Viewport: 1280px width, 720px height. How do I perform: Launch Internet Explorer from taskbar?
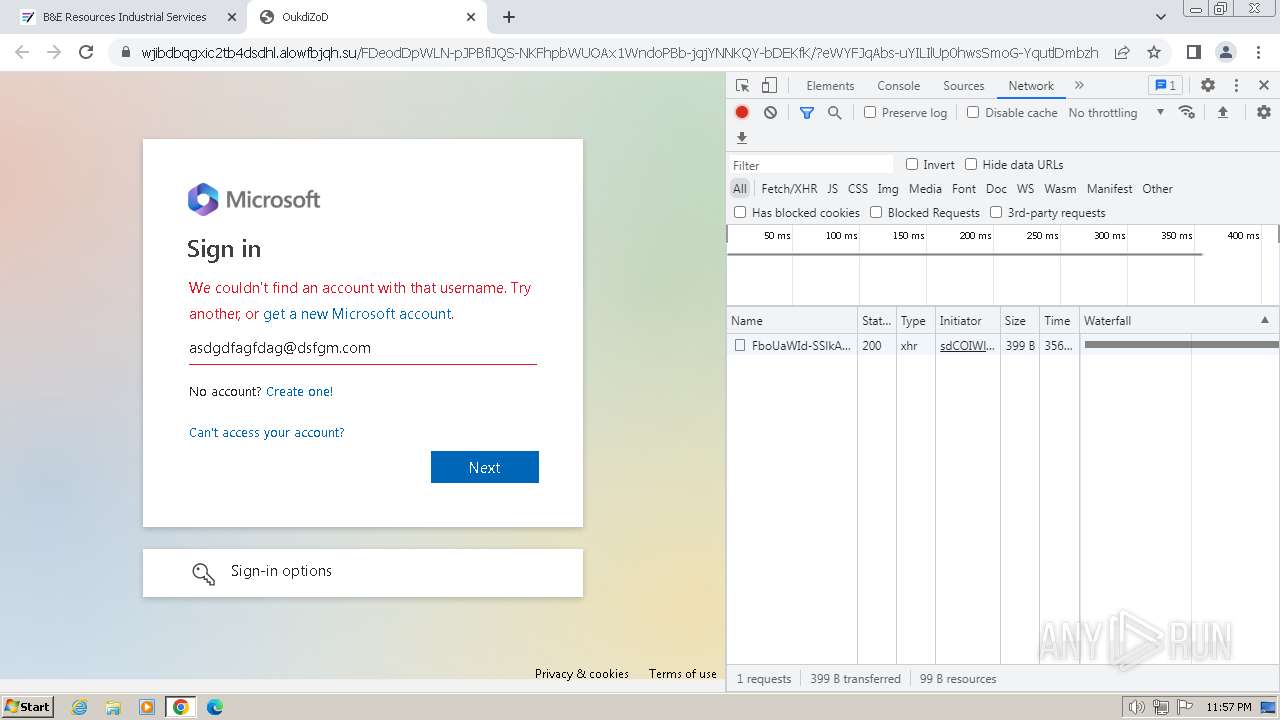point(80,707)
